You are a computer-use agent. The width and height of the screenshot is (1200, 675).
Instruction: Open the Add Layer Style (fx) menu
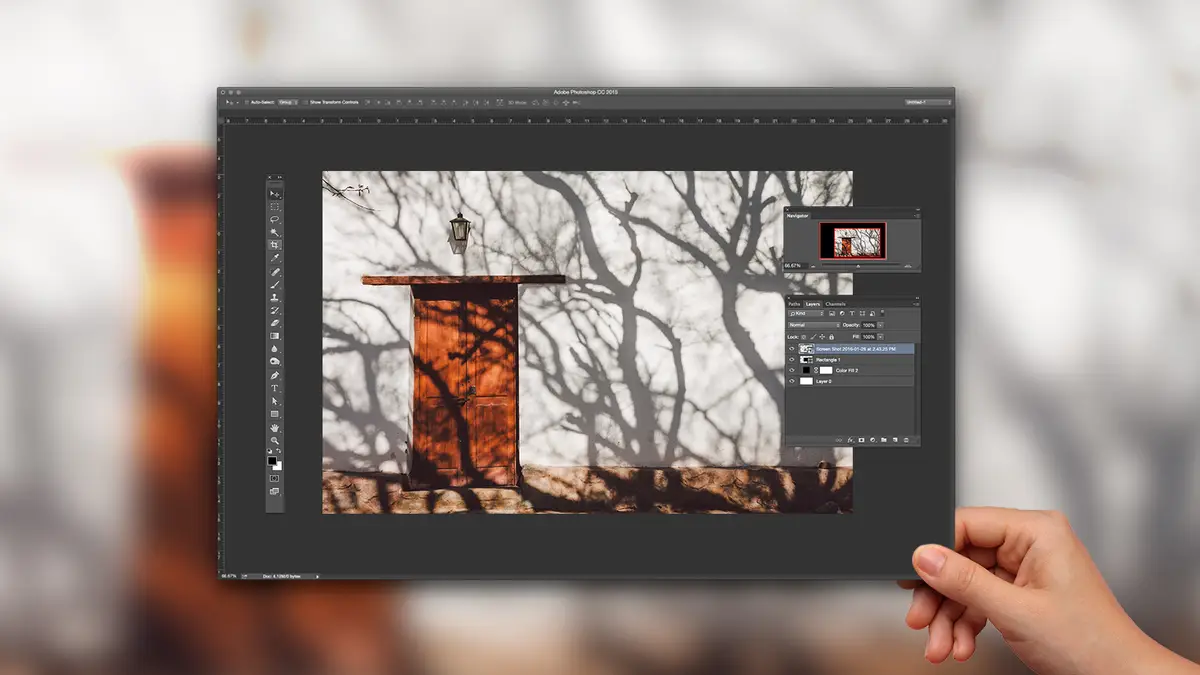click(850, 440)
